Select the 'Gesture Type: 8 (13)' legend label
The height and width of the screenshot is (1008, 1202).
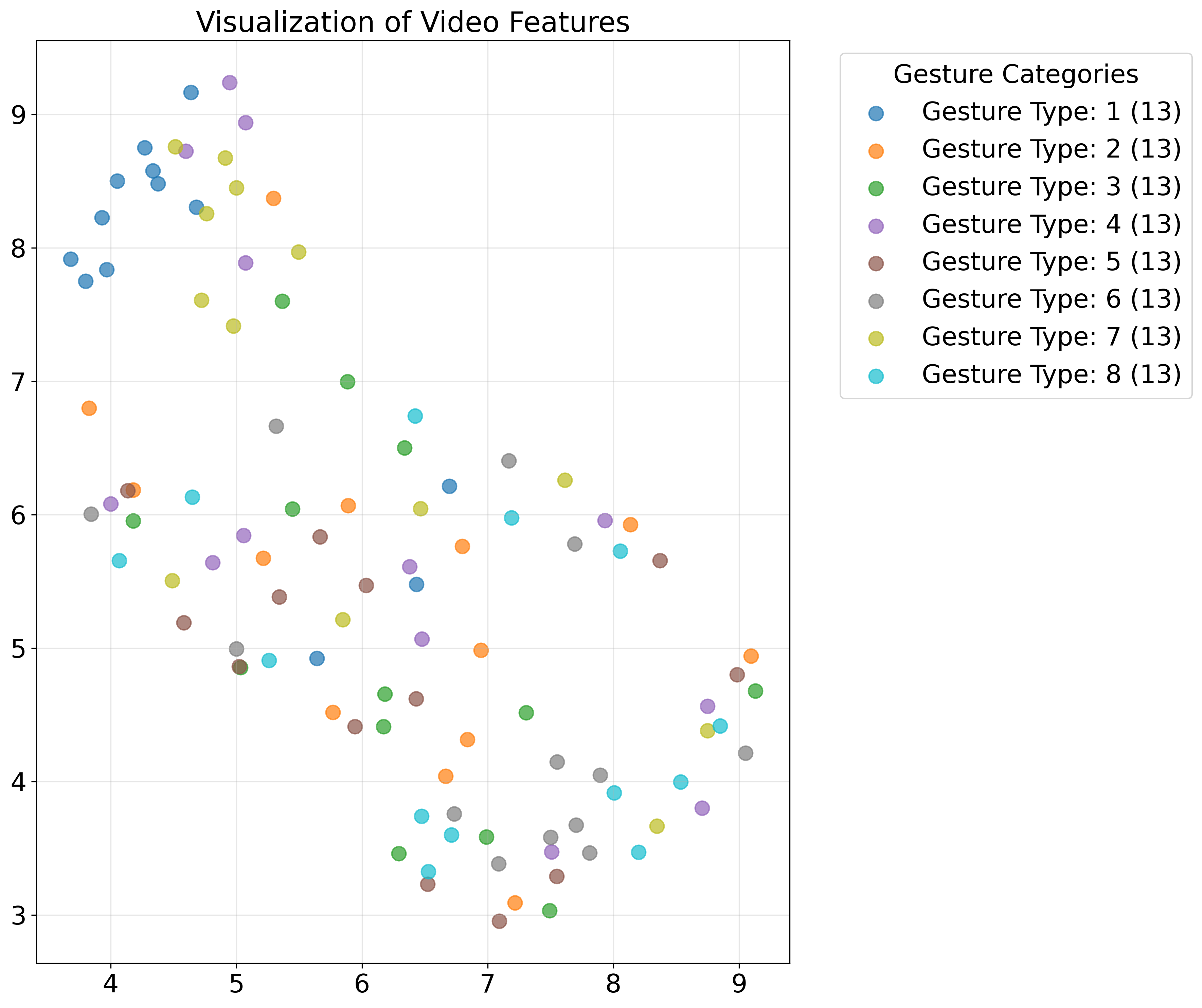(1051, 375)
